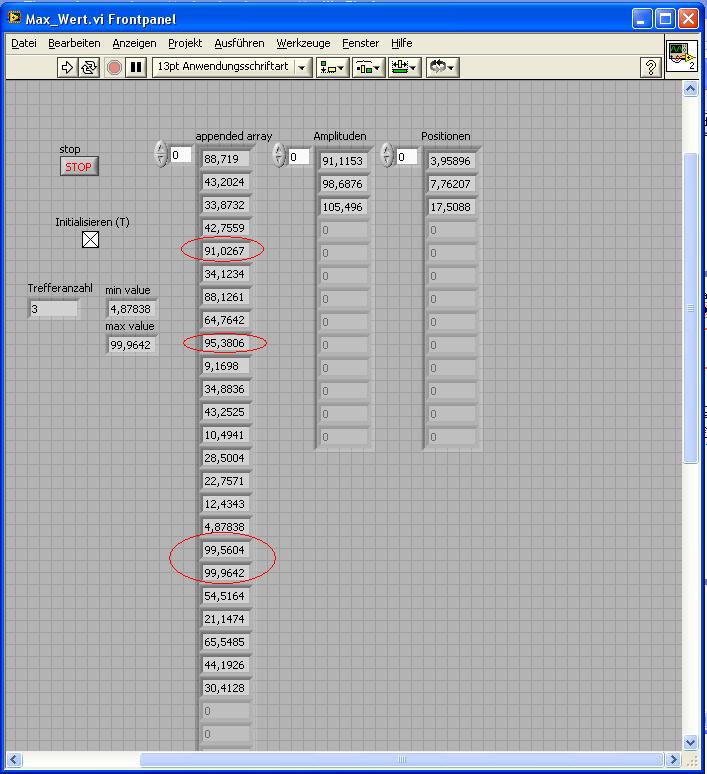Click the vertical scrollbar down arrow

(690, 742)
